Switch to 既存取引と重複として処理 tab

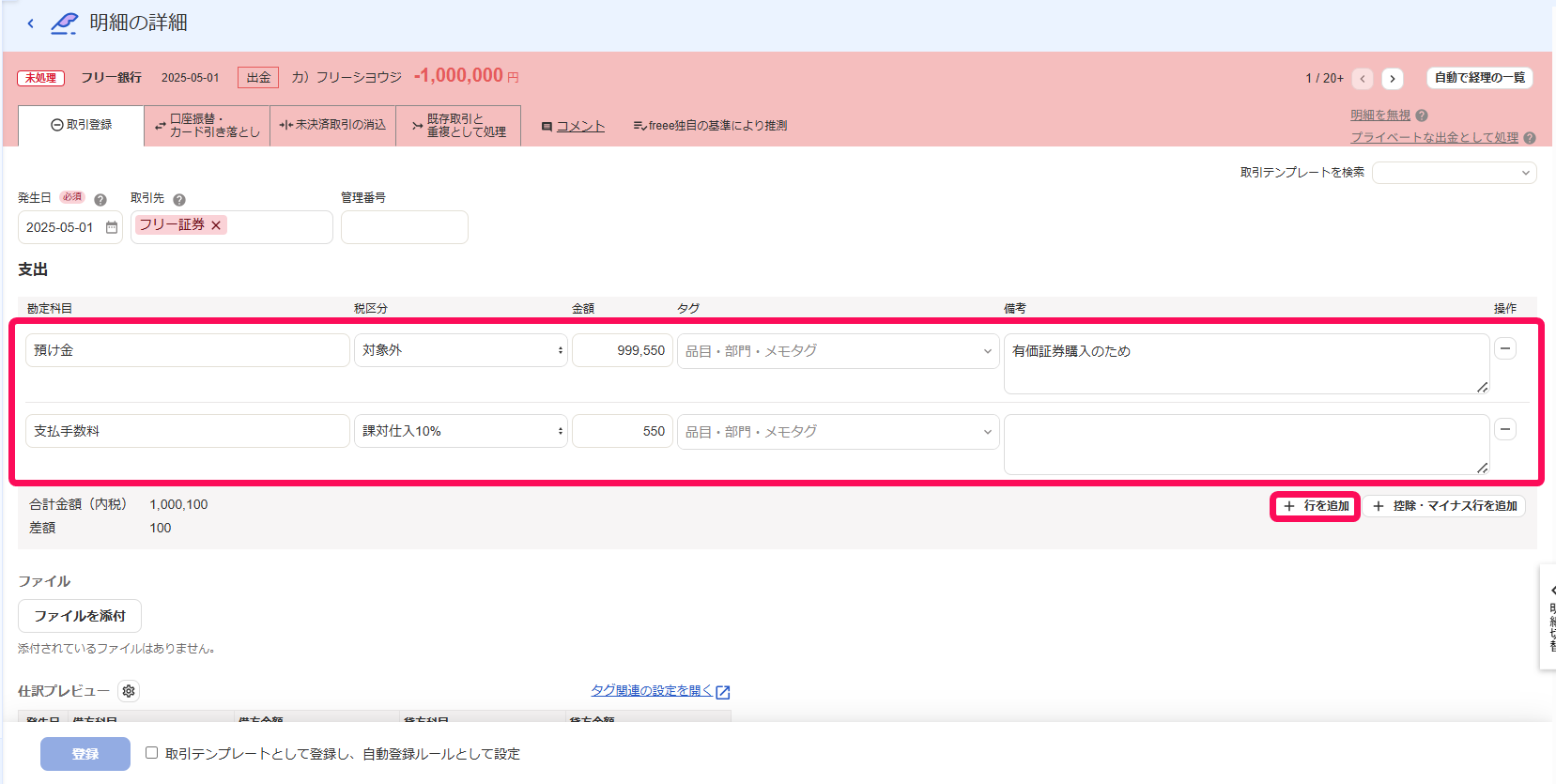(x=458, y=126)
